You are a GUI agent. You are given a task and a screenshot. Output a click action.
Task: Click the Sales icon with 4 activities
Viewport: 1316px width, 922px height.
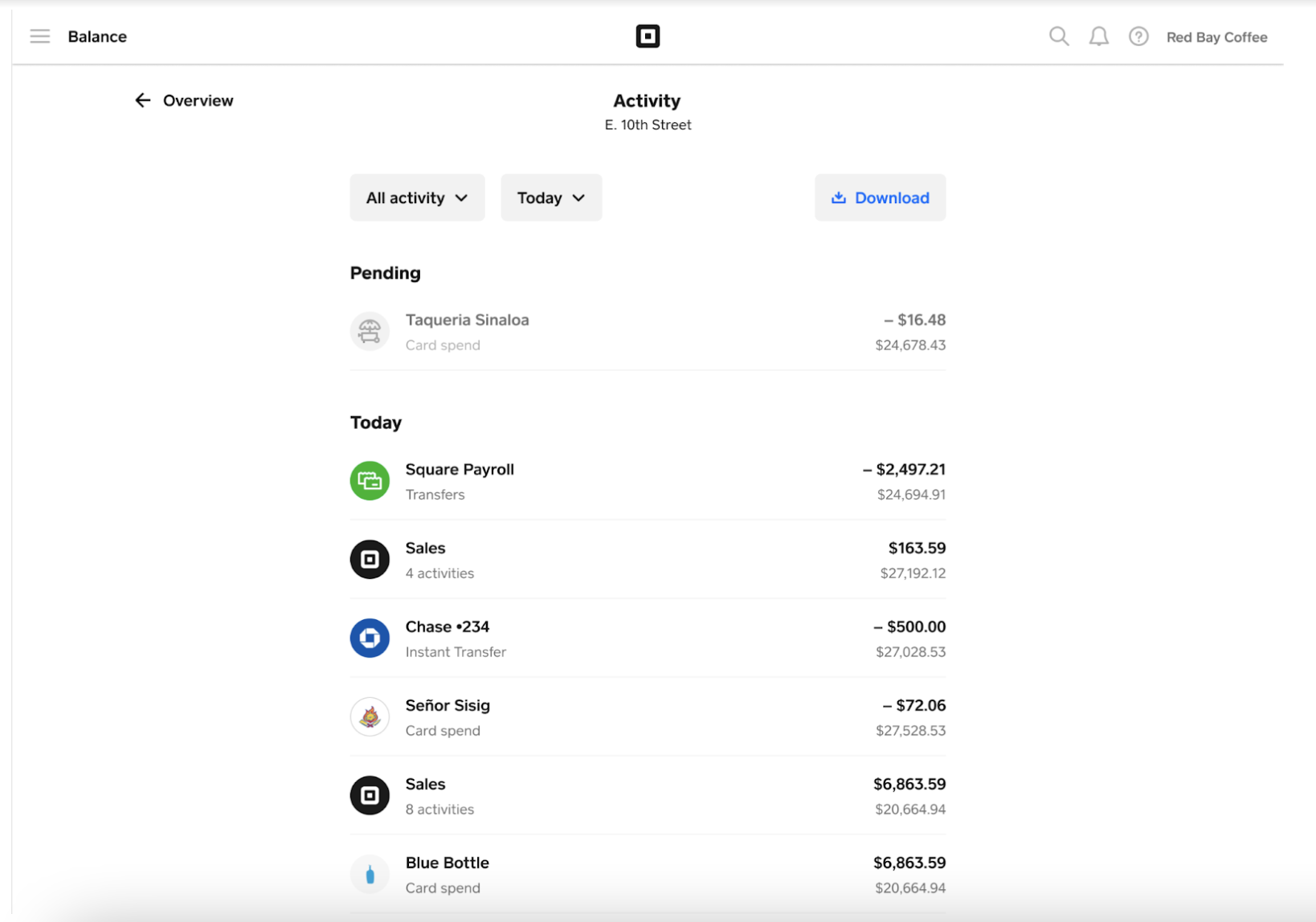pos(370,559)
